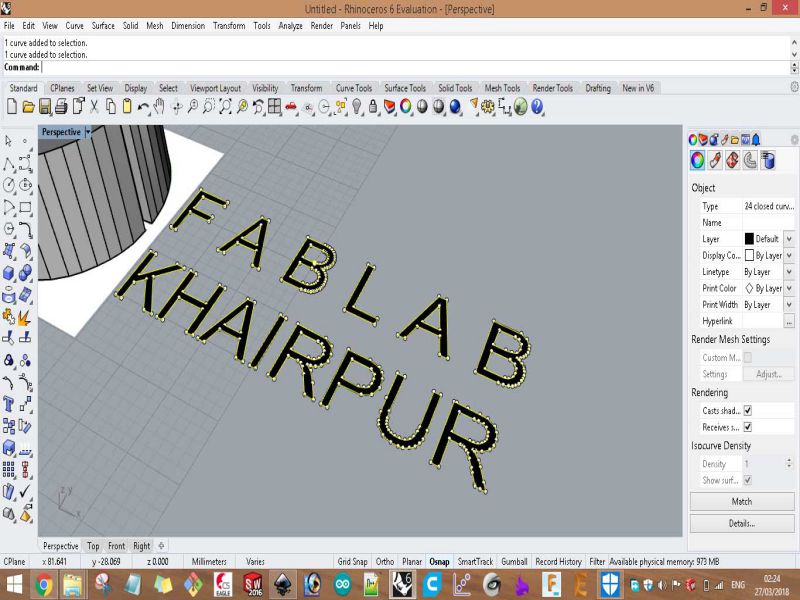The height and width of the screenshot is (600, 800).
Task: Open the Material paintbrush properties icon
Action: [x=715, y=161]
